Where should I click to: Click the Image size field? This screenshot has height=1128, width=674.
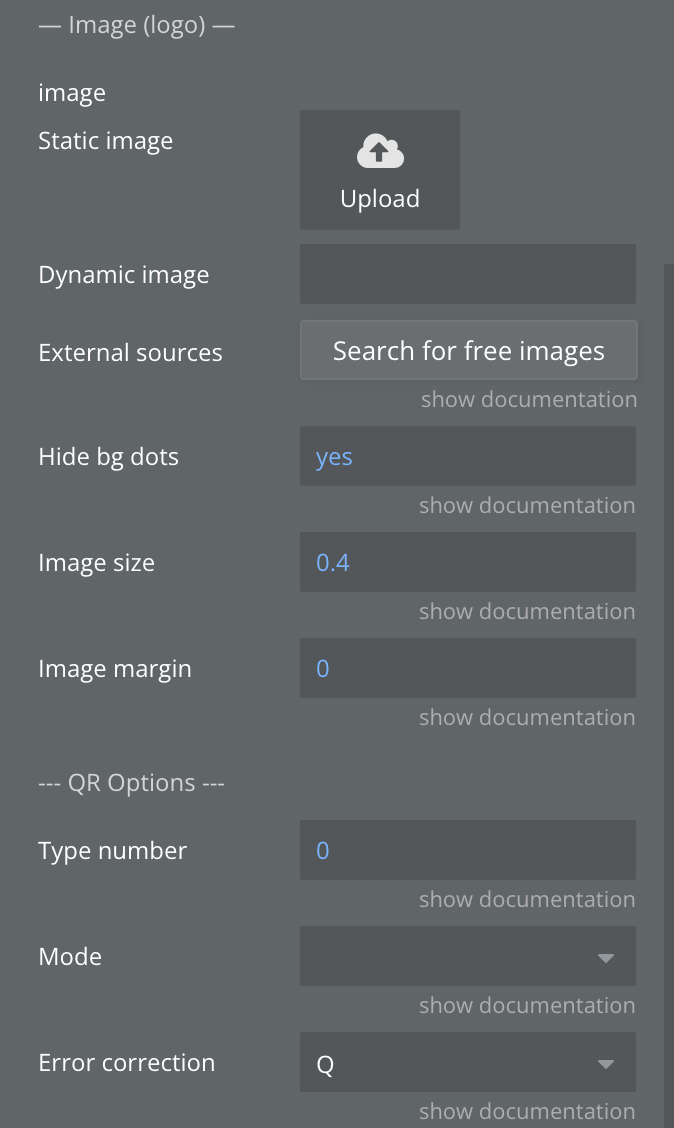coord(467,562)
